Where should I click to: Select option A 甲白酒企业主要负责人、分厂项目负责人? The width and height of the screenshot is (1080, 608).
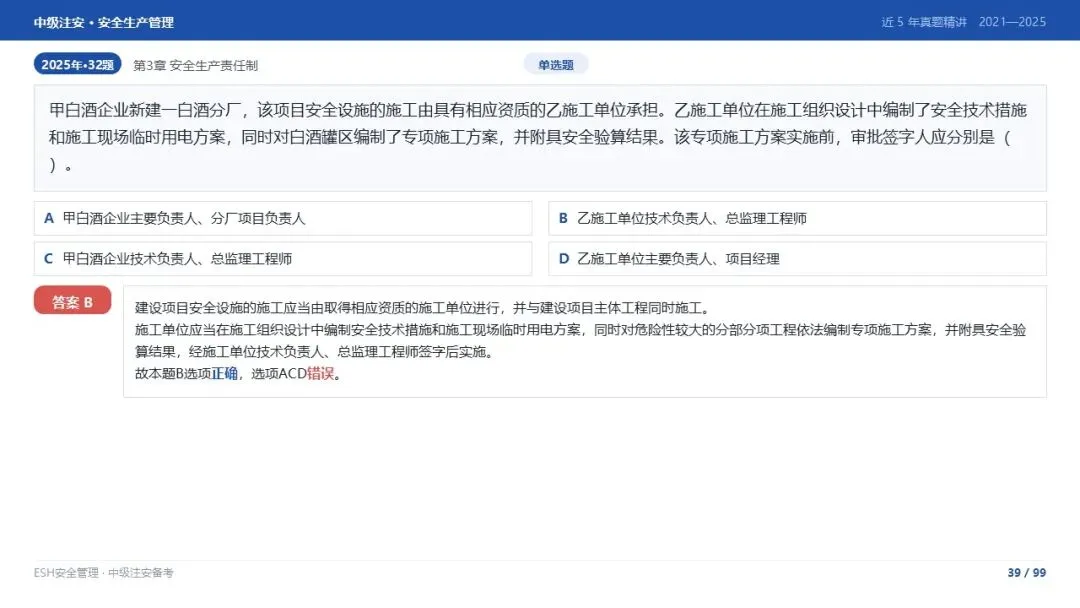[282, 218]
